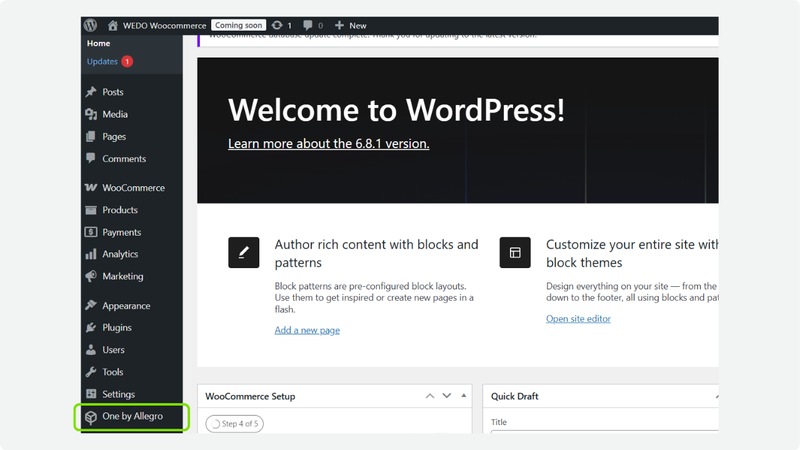Screen dimensions: 800x450
Task: Click the Products icon in sidebar
Action: [91, 210]
